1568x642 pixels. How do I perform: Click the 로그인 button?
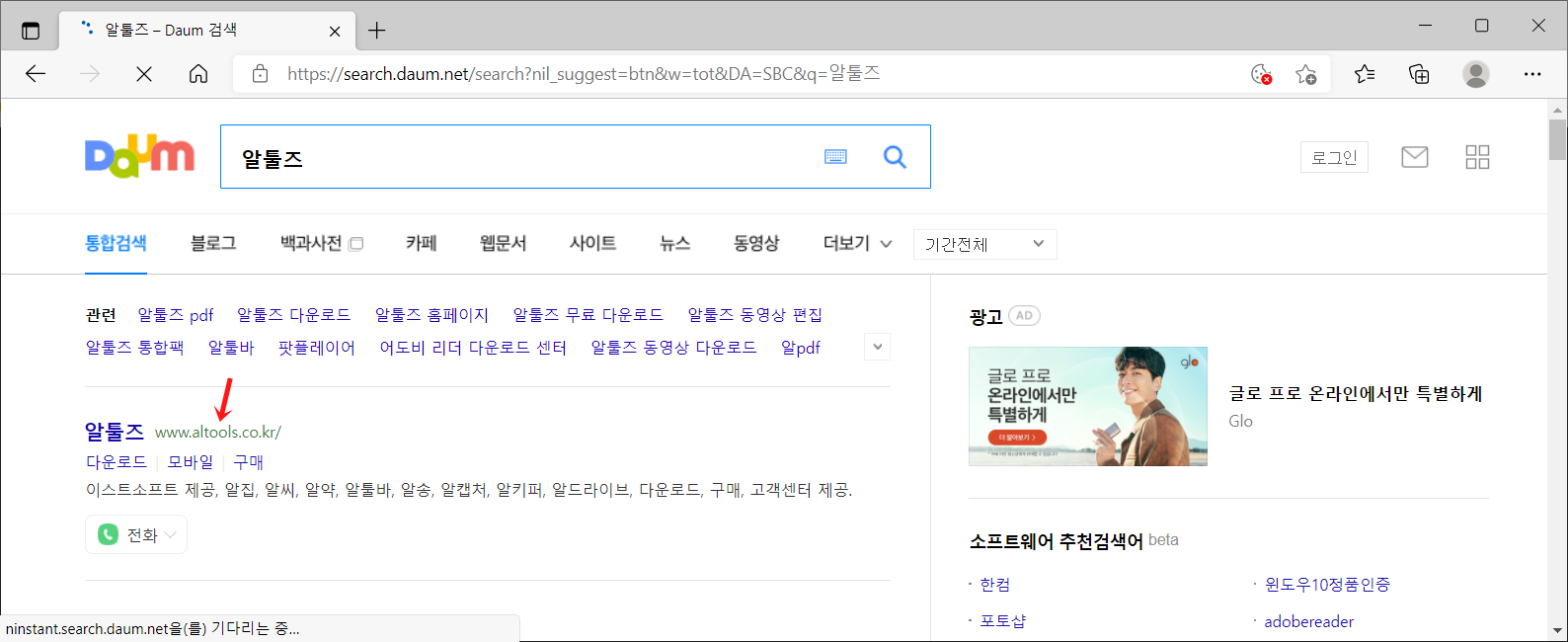1334,157
